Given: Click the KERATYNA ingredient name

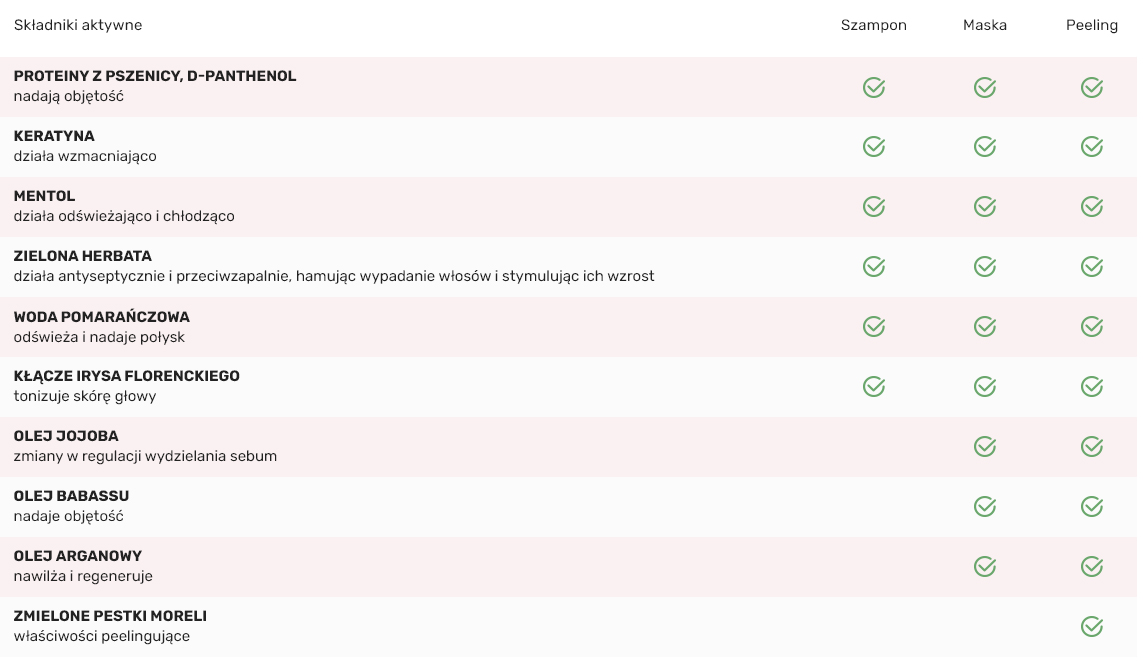Looking at the screenshot, I should [x=54, y=136].
